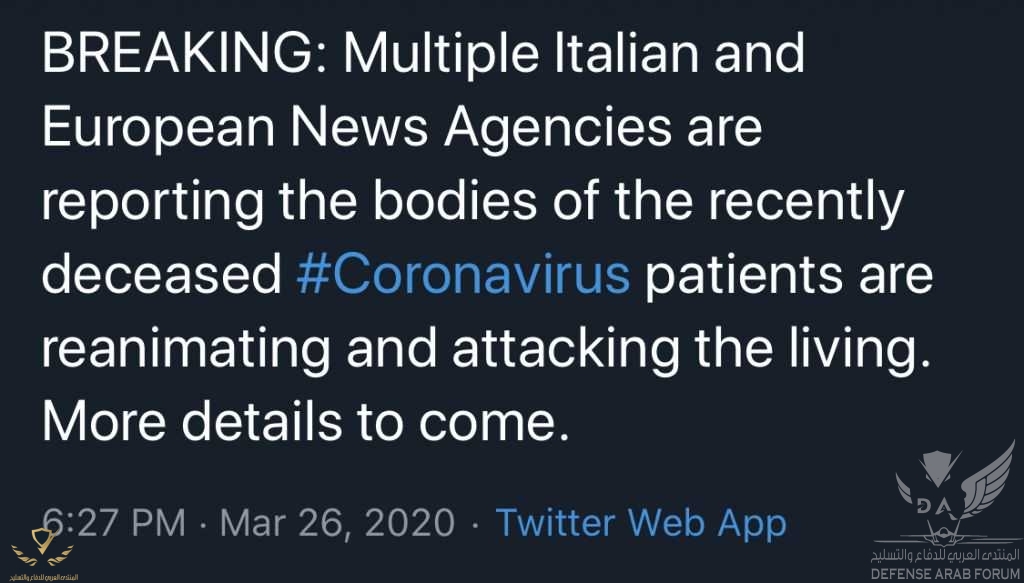Open the #Coronavirus hashtag link
Viewport: 1024px width, 583px height.
click(x=463, y=276)
